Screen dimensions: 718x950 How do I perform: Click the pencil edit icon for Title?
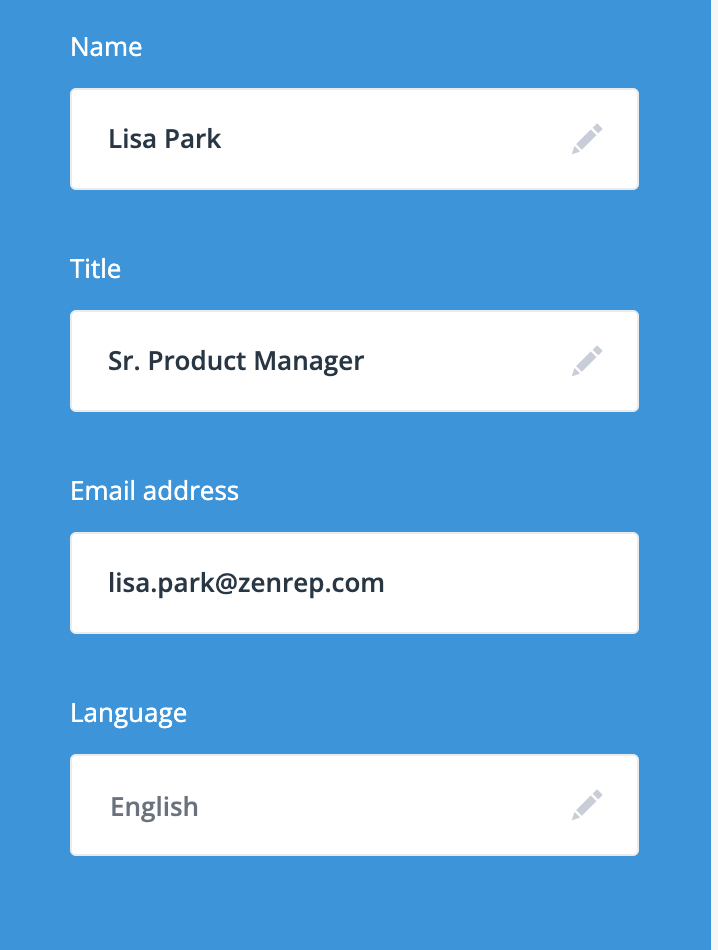[x=587, y=361]
